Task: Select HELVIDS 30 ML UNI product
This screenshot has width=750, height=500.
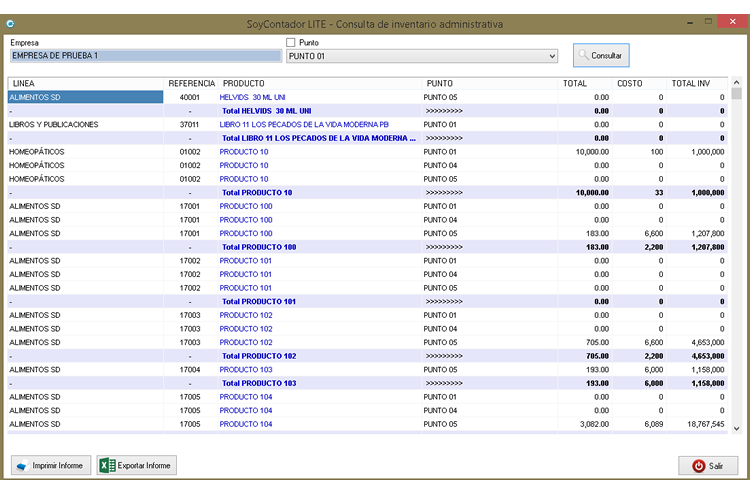Action: click(x=252, y=97)
